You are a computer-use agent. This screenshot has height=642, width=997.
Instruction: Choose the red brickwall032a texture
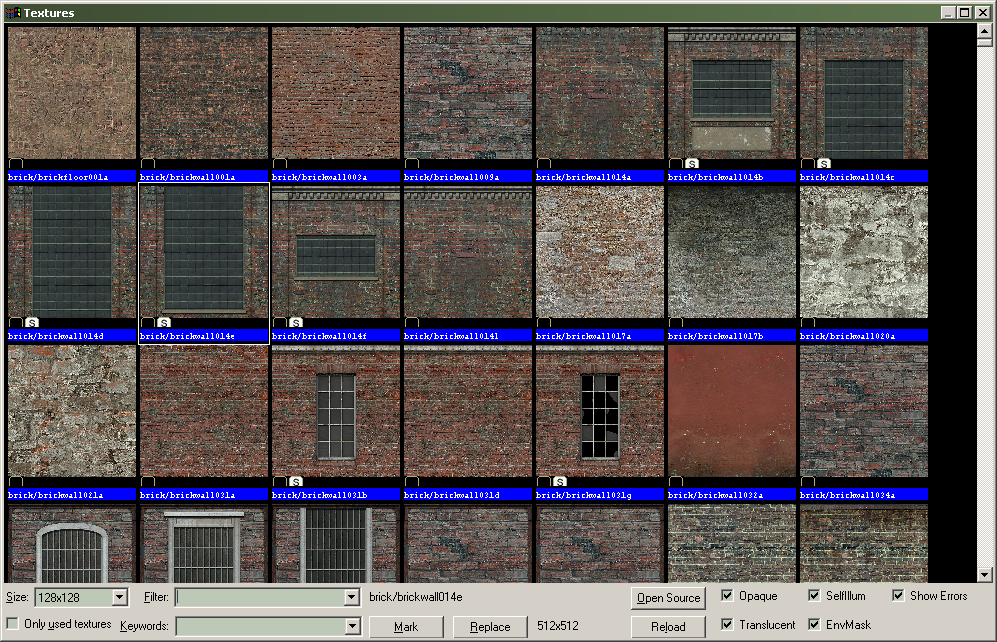tap(731, 411)
